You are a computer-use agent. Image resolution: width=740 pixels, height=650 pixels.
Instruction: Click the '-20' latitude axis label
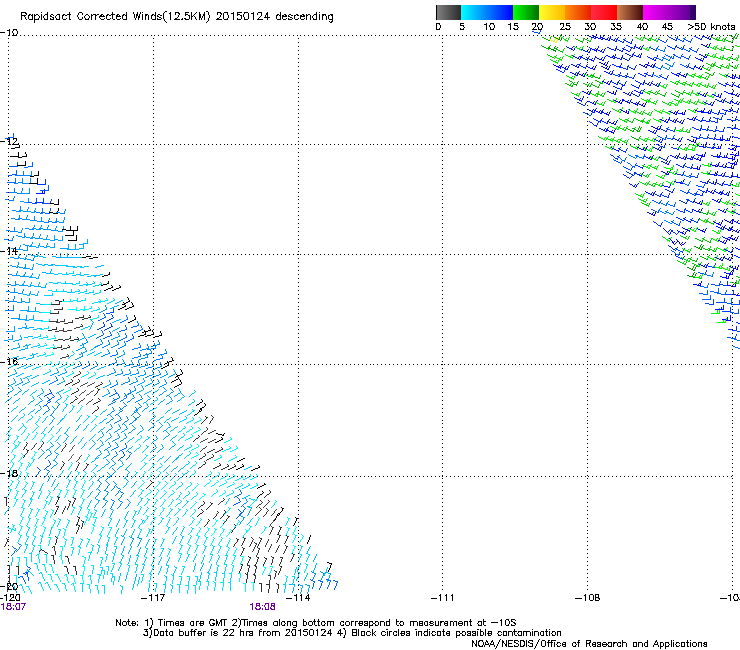tap(9, 587)
